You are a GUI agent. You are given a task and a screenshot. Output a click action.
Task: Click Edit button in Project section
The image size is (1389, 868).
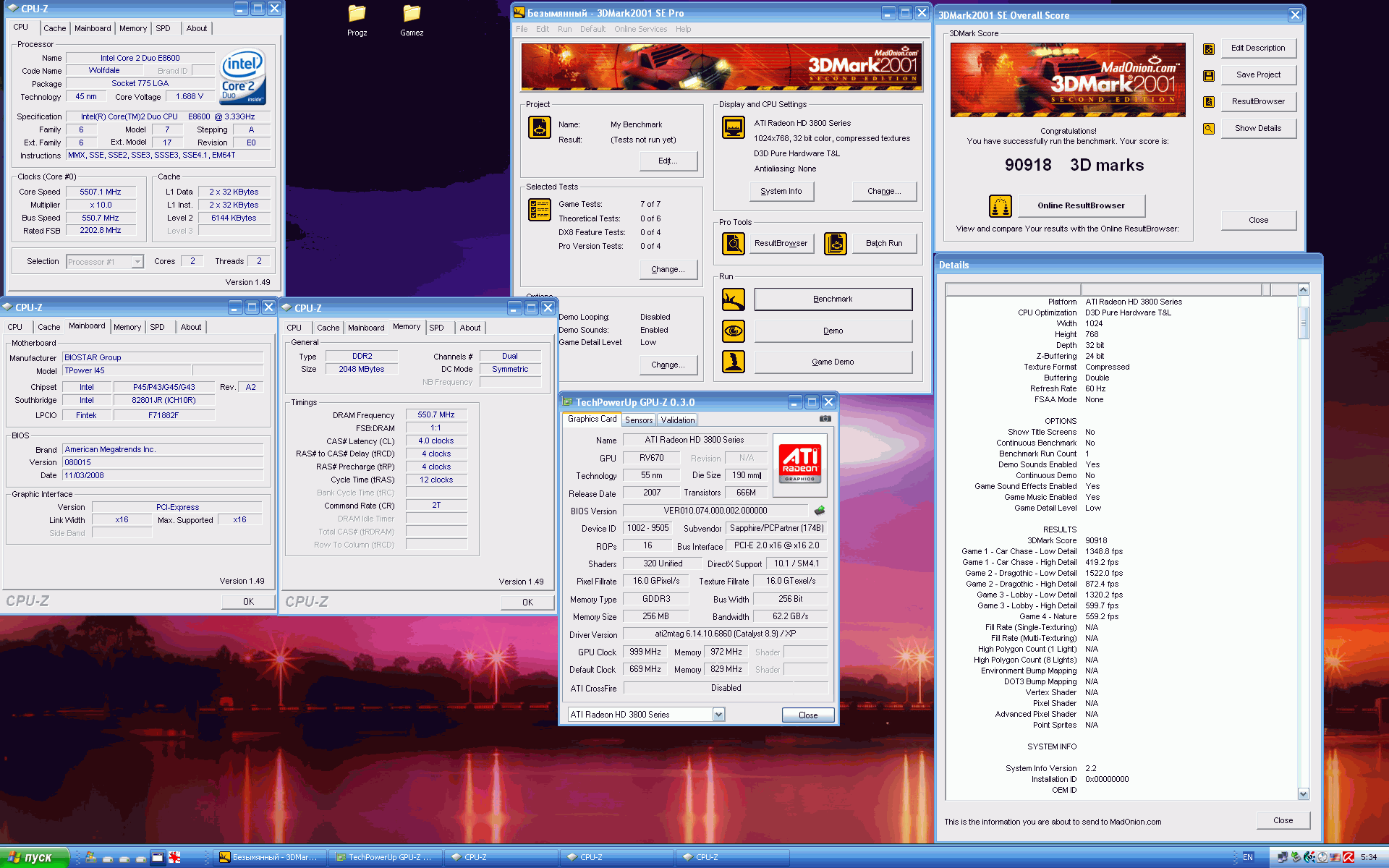click(668, 161)
